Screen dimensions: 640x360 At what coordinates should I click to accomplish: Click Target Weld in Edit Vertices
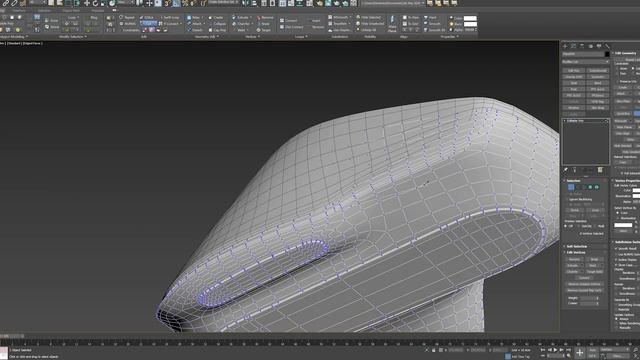pos(595,271)
